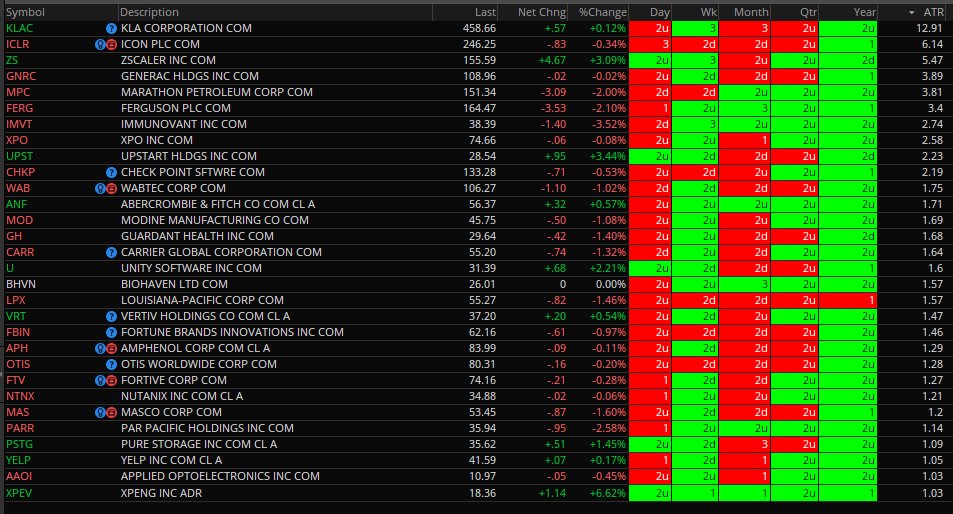The width and height of the screenshot is (953, 514).
Task: Sort by the Symbol column header
Action: pyautogui.click(x=26, y=12)
